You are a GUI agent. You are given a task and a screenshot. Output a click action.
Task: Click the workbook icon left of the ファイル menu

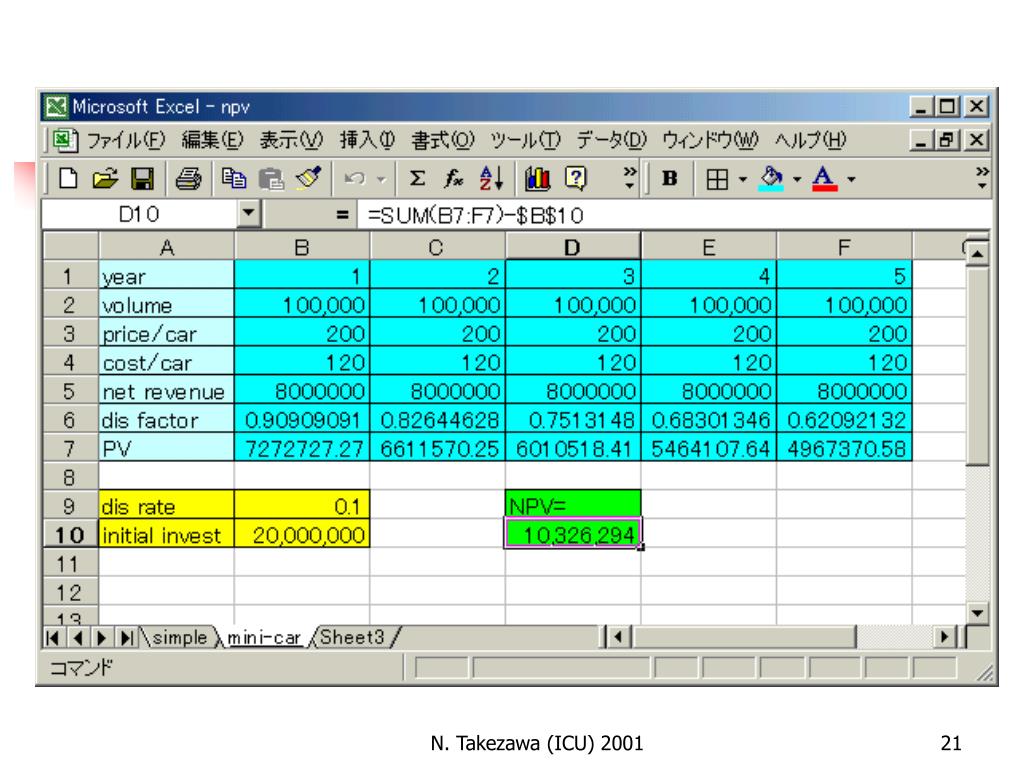click(65, 140)
